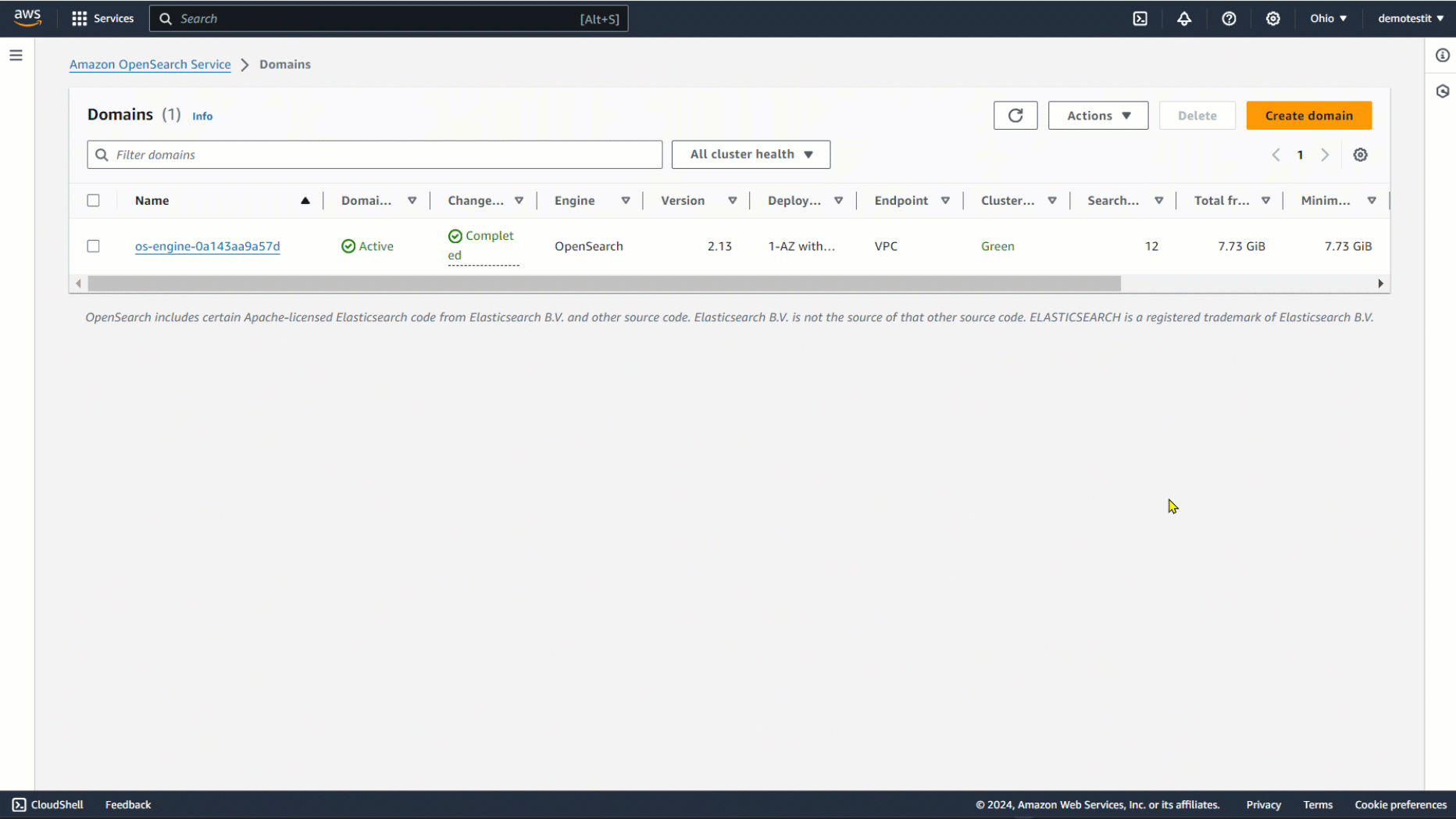Click the Green cluster health value
Screen dimensions: 1456x819
[997, 246]
